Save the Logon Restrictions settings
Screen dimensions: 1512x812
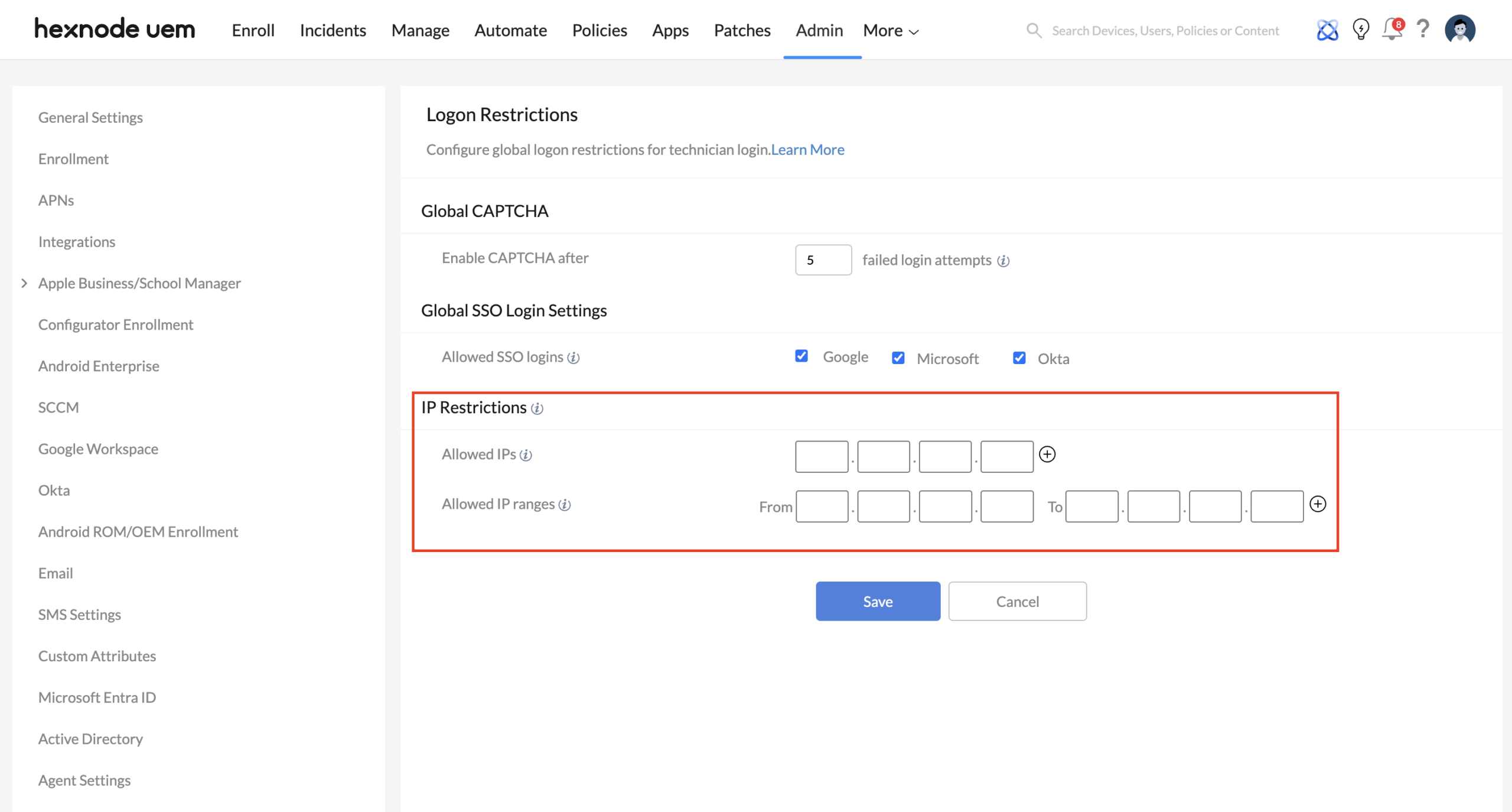pyautogui.click(x=878, y=601)
